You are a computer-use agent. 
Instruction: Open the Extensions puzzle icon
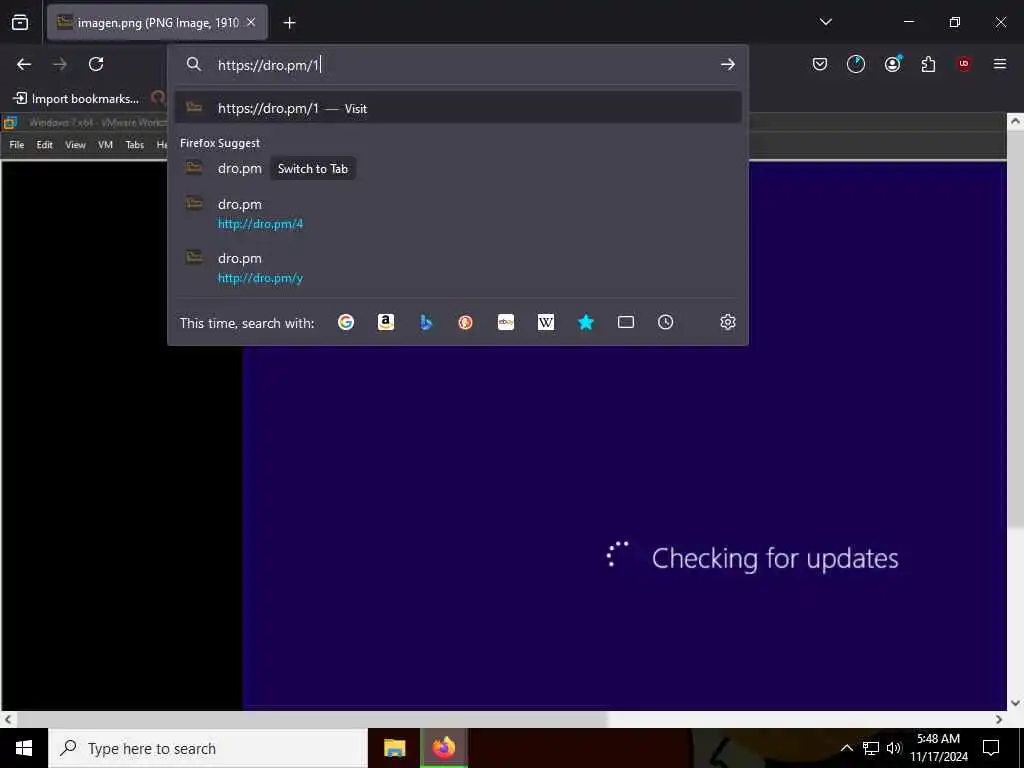pos(928,64)
